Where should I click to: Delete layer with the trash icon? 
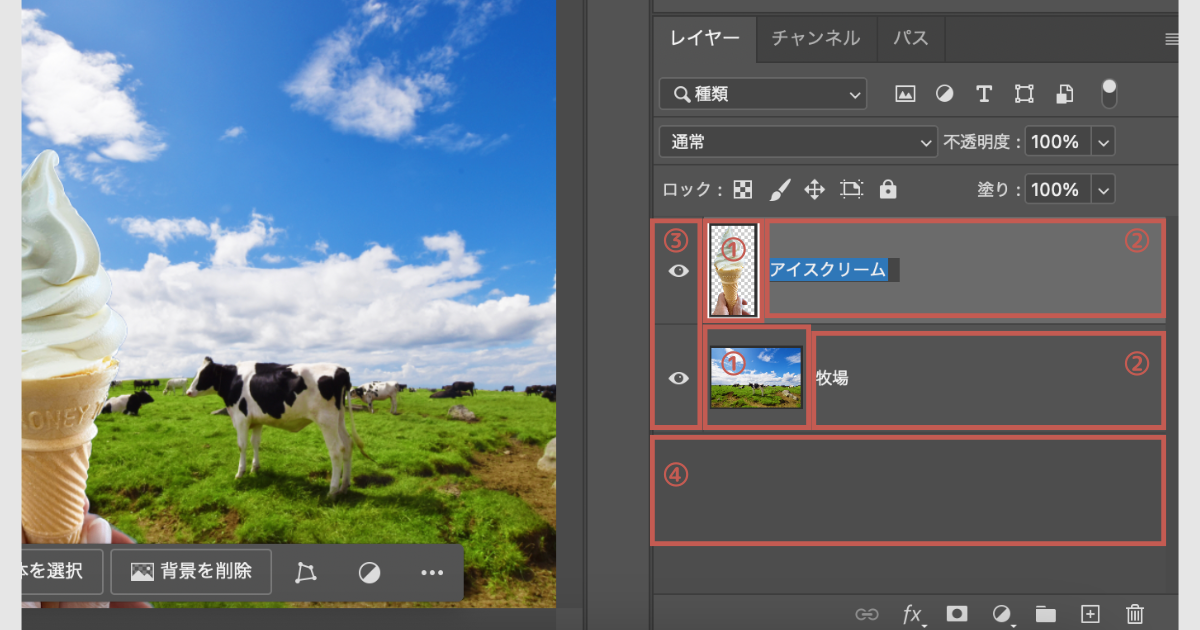[1134, 614]
